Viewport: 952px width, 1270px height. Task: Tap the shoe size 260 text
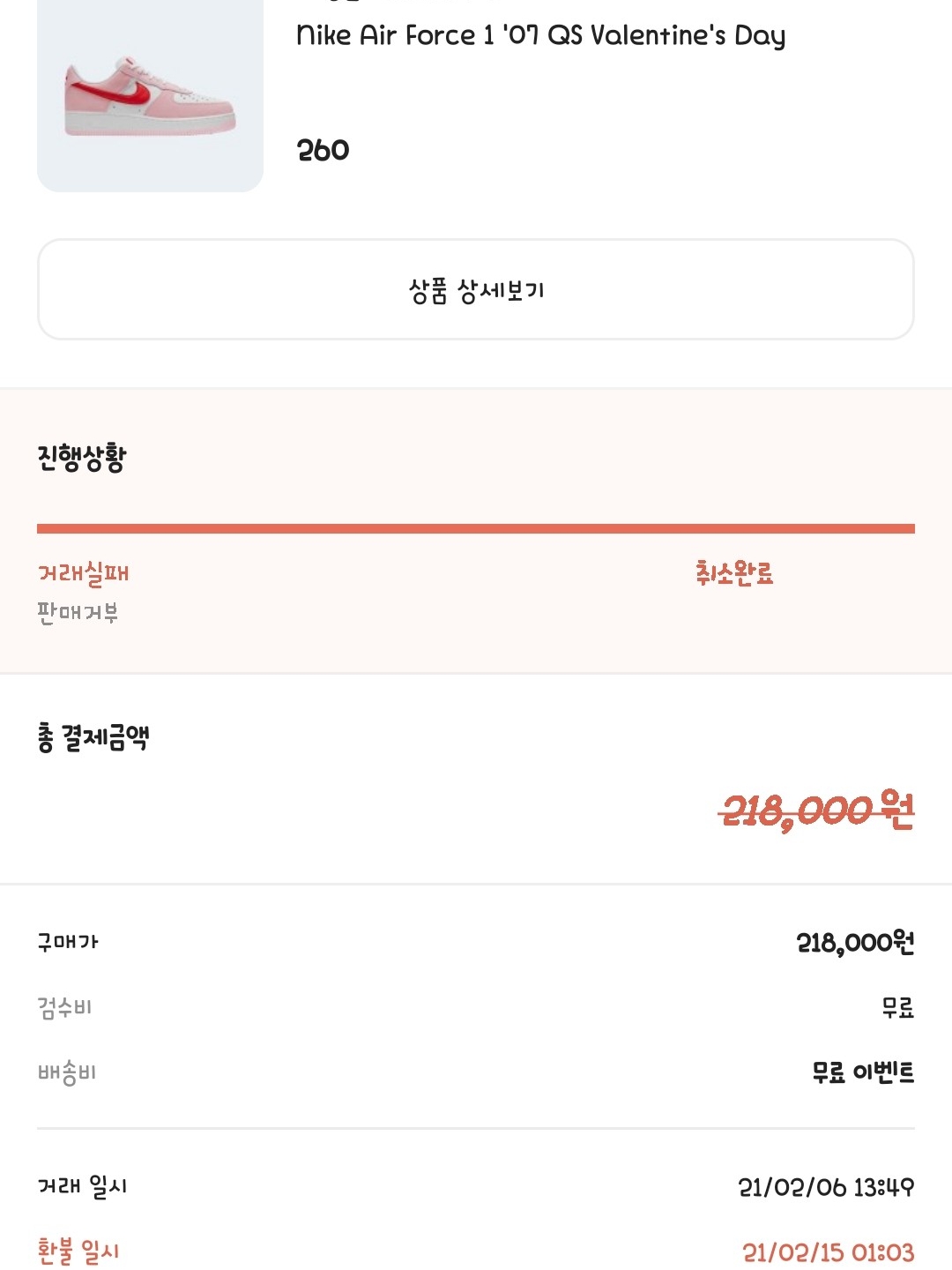click(x=323, y=150)
